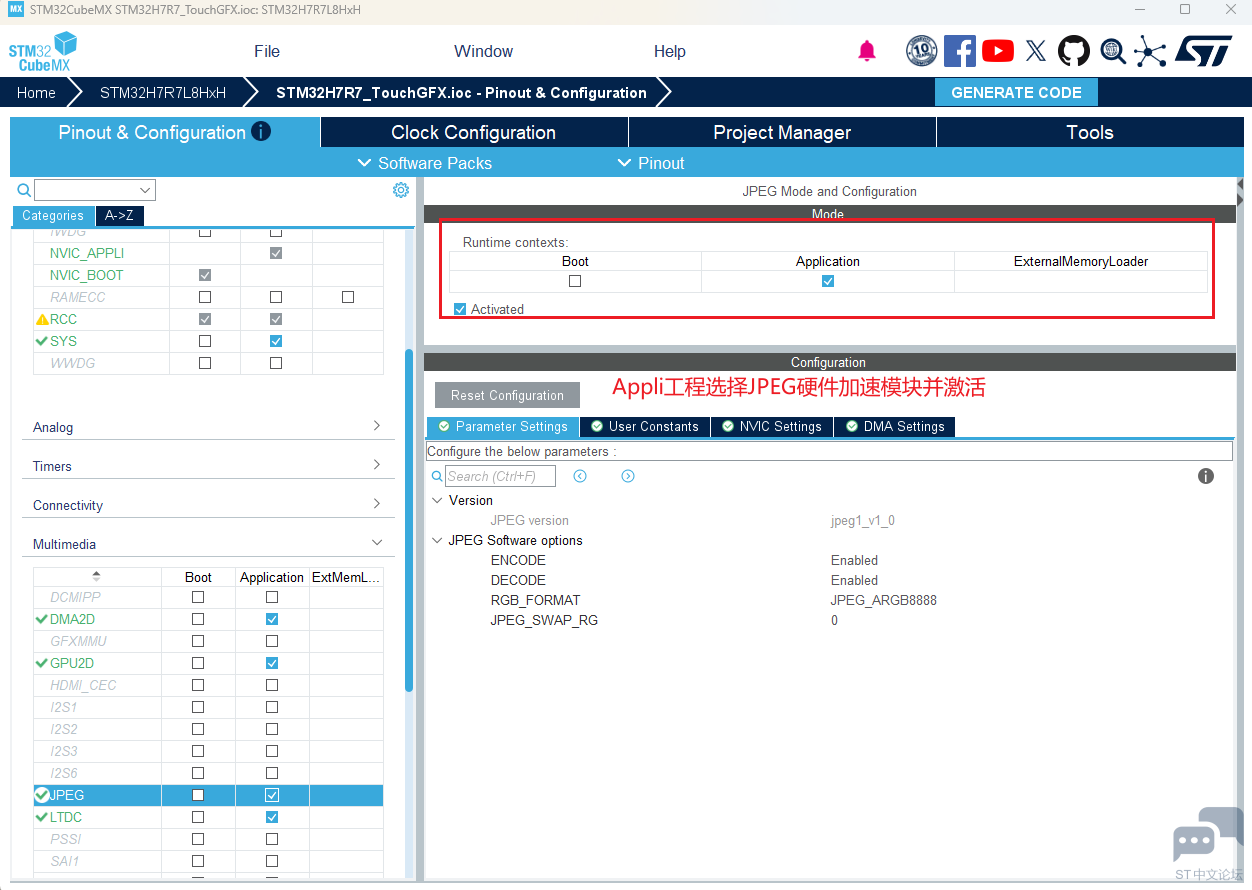
Task: Click the info icon beside Pinout & Configuration
Action: coord(261,131)
